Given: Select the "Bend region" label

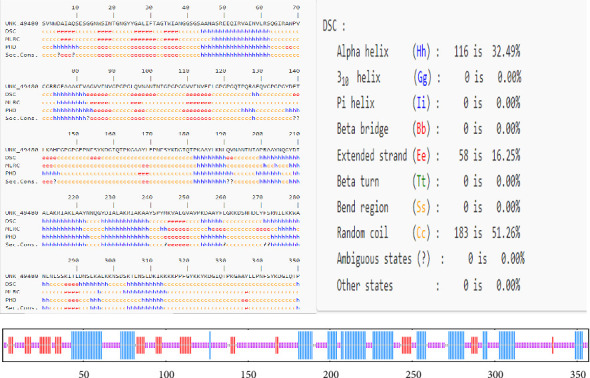Looking at the screenshot, I should (x=363, y=207).
